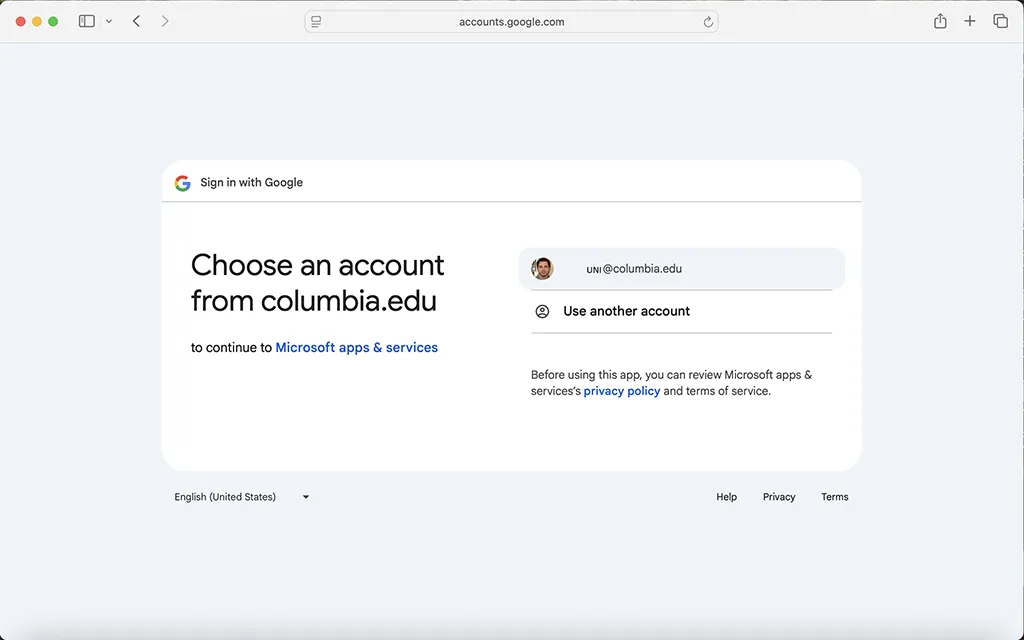Click the Help footer link
The height and width of the screenshot is (640, 1024).
click(x=726, y=497)
